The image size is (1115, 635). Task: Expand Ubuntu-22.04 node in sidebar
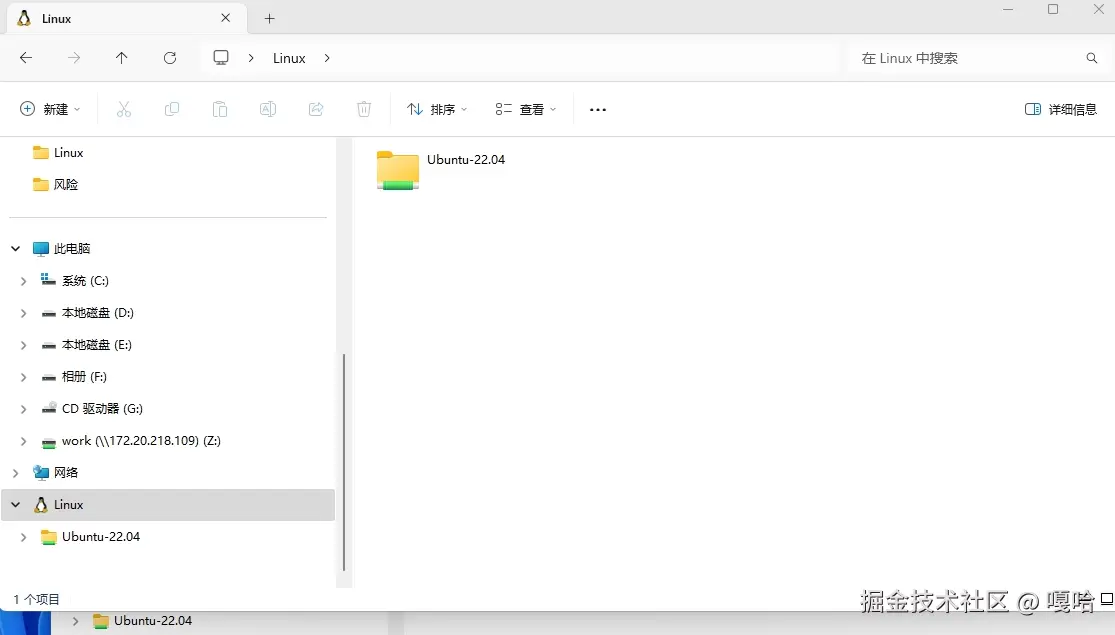(23, 537)
